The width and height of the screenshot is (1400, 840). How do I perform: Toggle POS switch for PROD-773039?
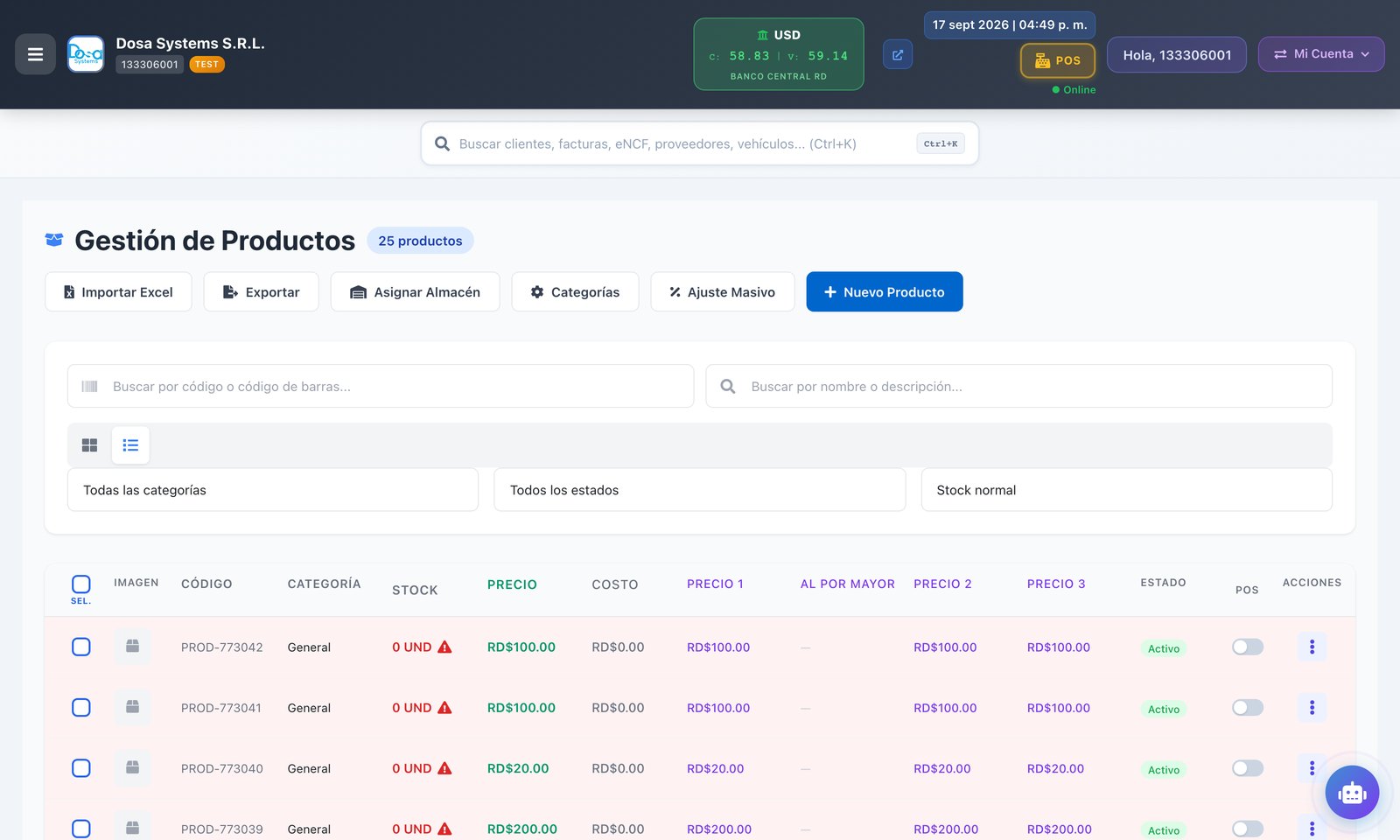click(1248, 829)
